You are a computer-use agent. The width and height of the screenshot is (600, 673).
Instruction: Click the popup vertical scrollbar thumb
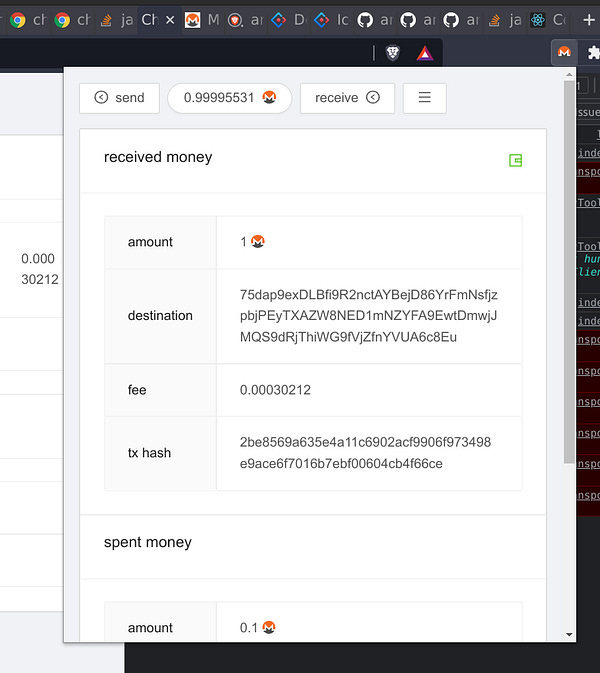pyautogui.click(x=570, y=272)
